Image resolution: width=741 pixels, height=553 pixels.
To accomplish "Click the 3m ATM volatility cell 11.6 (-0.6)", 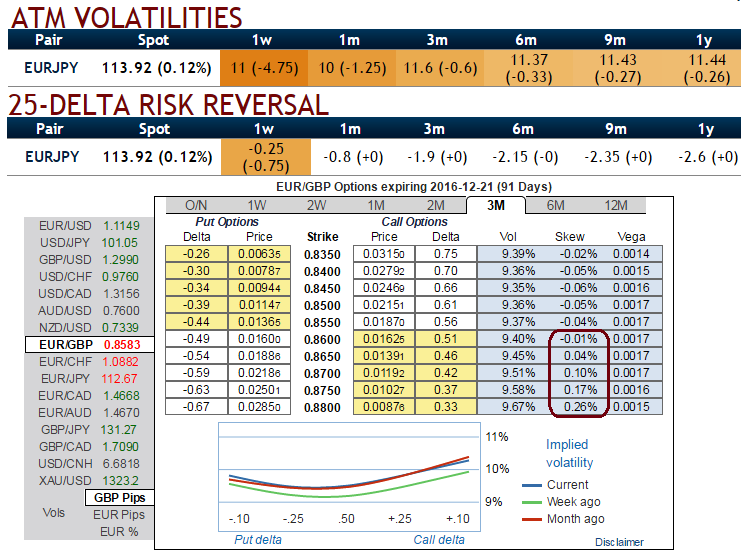I will pyautogui.click(x=440, y=68).
